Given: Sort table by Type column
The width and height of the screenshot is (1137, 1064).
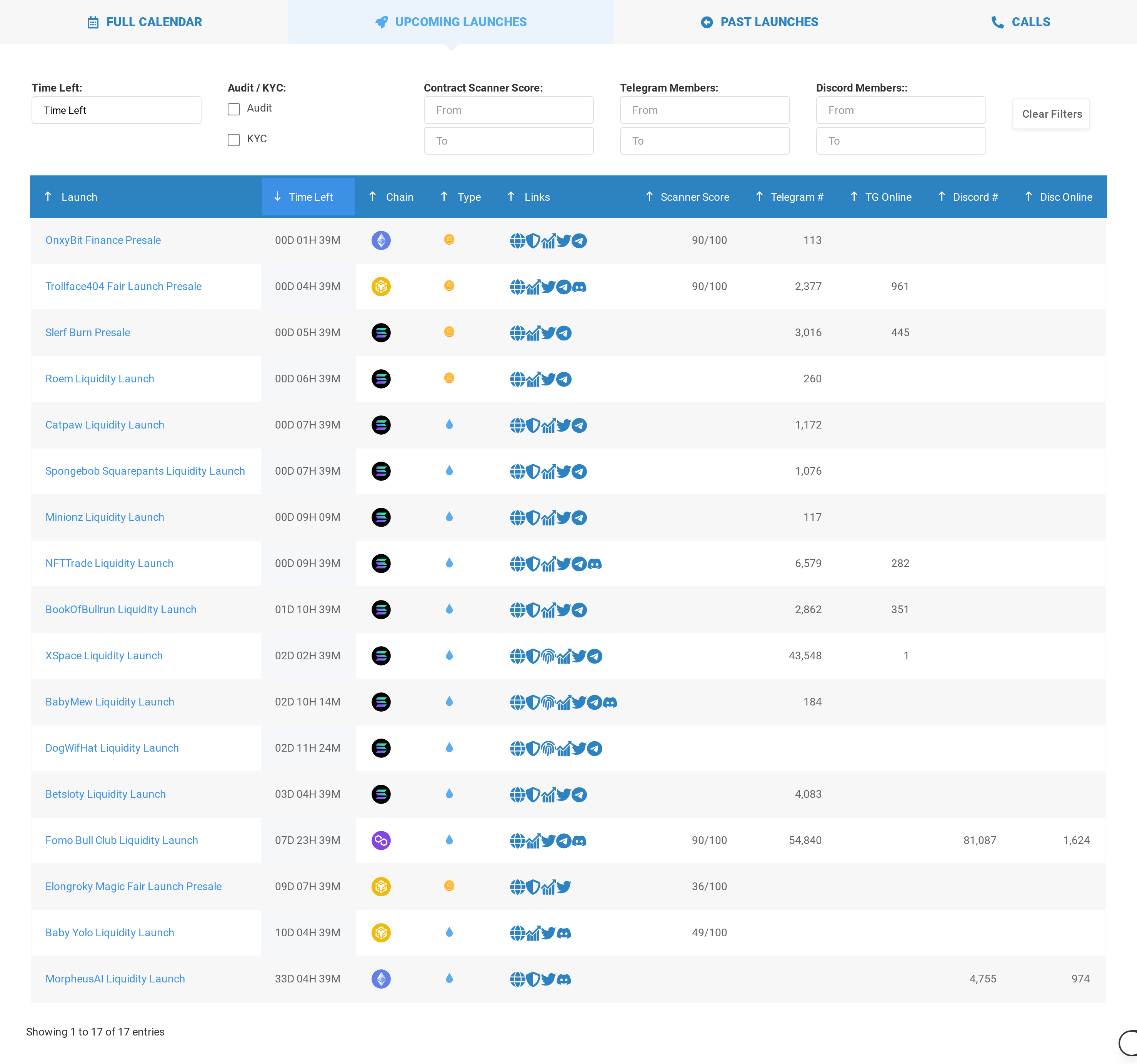Looking at the screenshot, I should [x=461, y=197].
